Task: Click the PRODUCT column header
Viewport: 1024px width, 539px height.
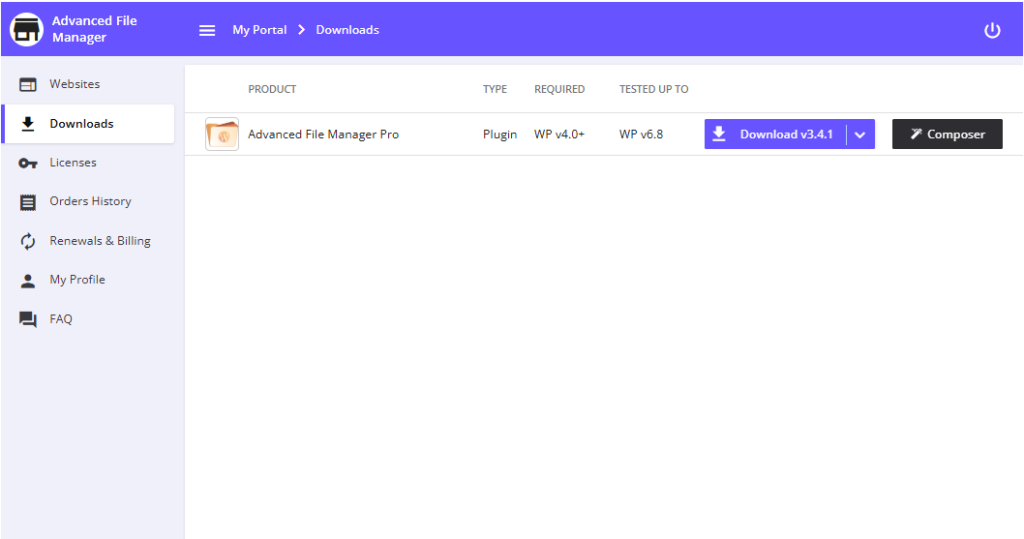Action: pos(272,90)
